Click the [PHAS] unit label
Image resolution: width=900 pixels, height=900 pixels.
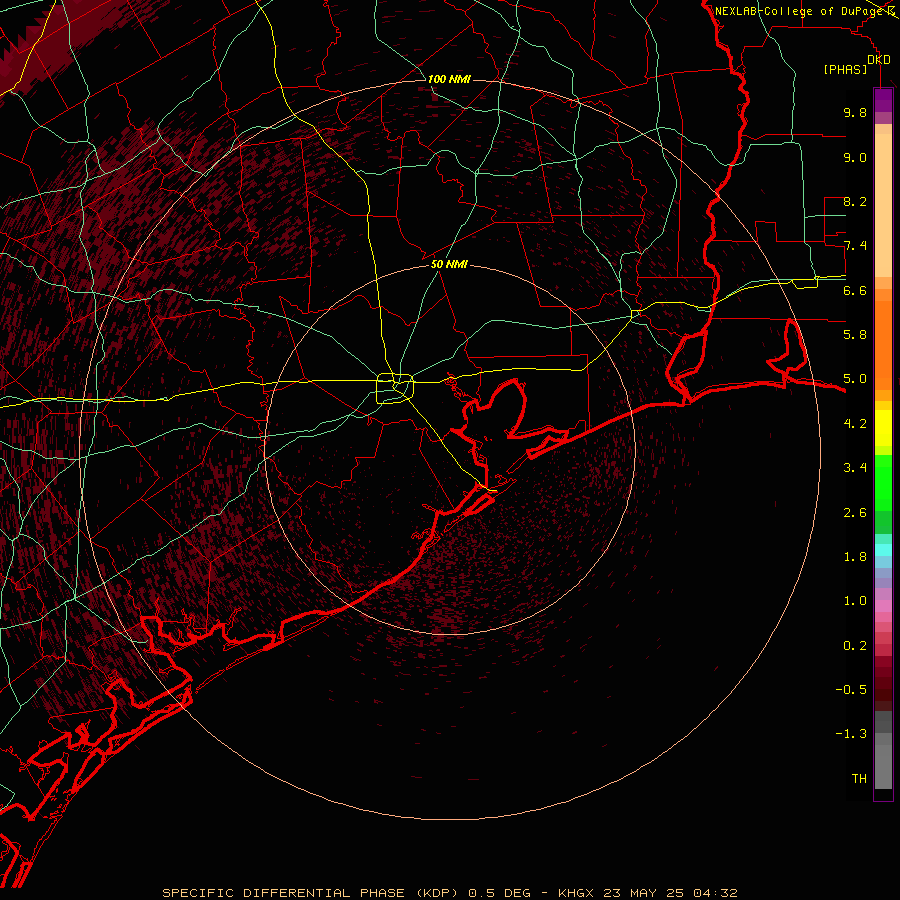tap(845, 70)
